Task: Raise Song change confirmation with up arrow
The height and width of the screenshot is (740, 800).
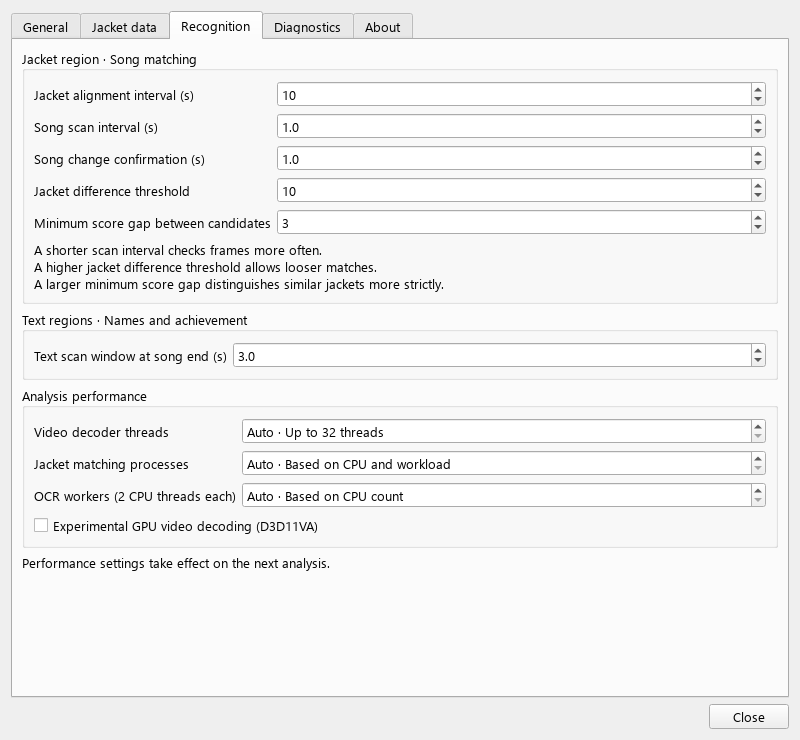Action: click(758, 154)
